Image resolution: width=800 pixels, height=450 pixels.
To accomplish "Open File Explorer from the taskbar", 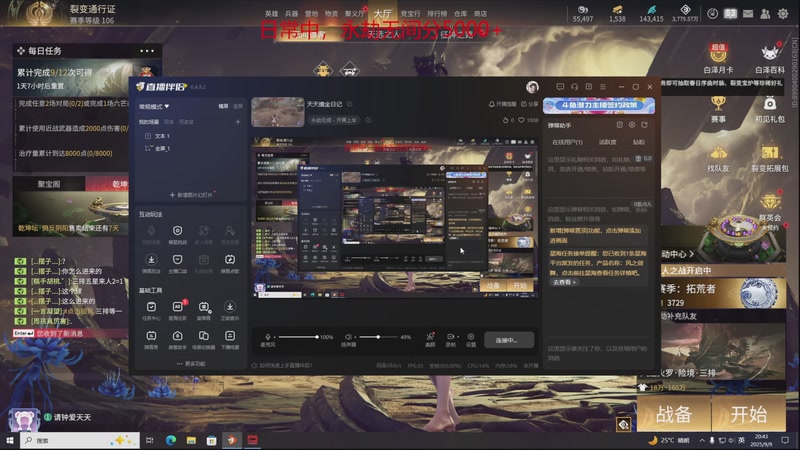I will (191, 440).
